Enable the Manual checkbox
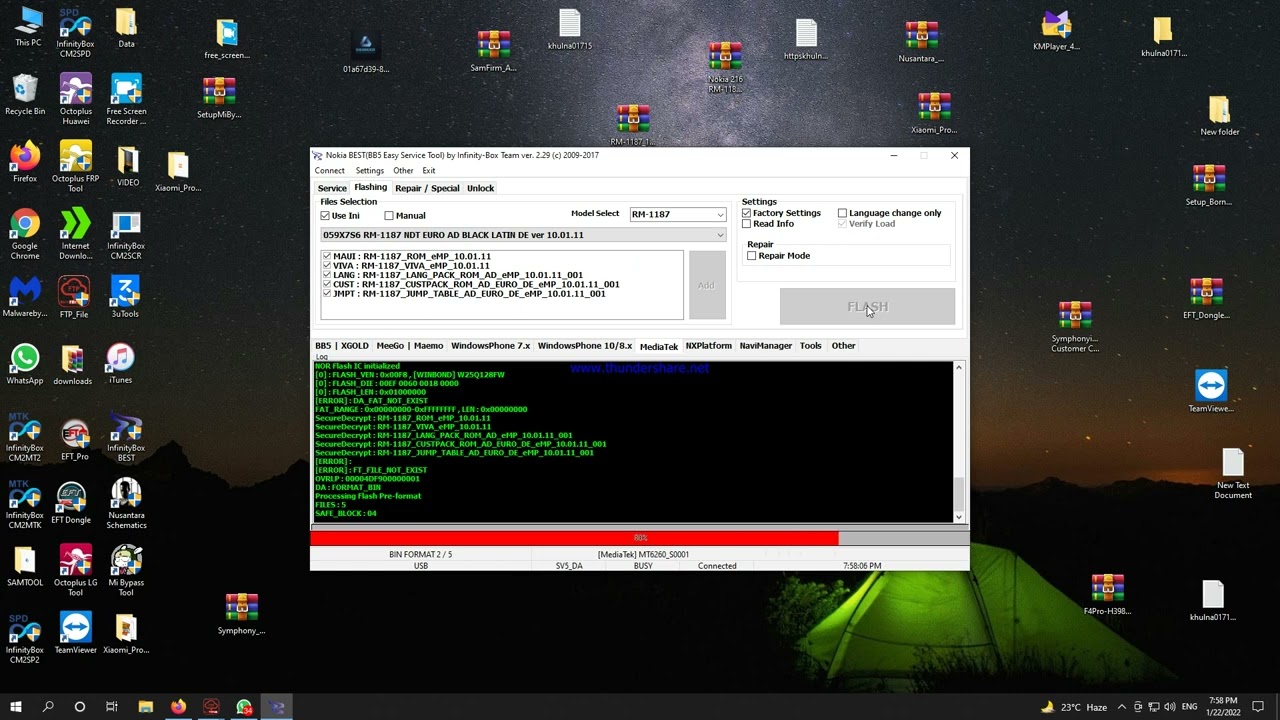Screen dimensions: 1280x720 [x=389, y=216]
